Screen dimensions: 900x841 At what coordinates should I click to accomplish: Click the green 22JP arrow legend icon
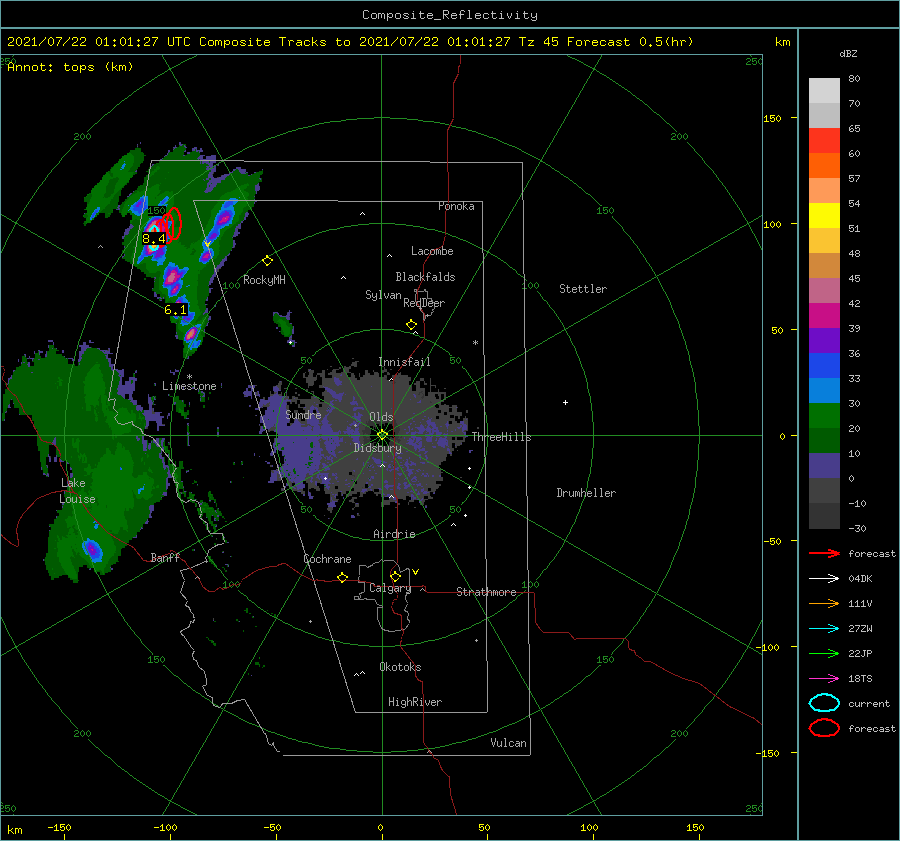pyautogui.click(x=824, y=653)
